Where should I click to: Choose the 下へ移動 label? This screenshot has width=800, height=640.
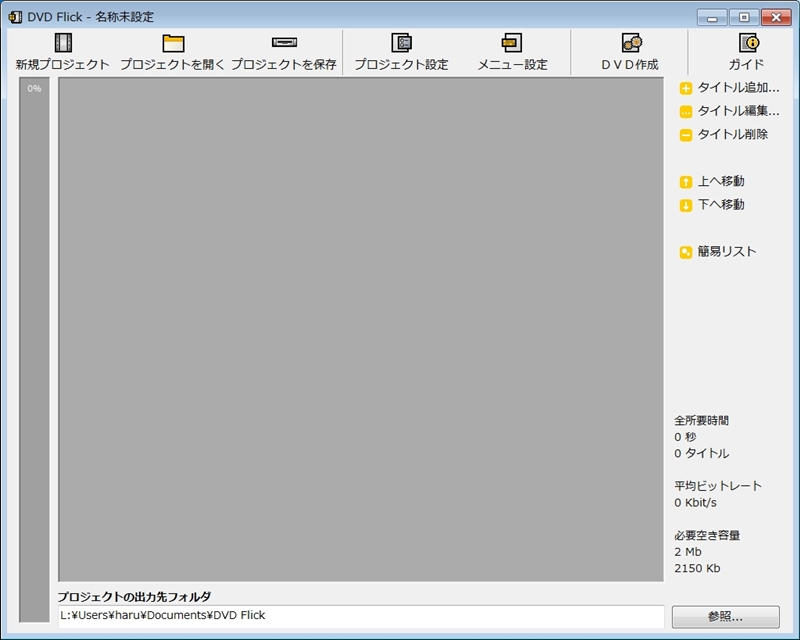click(x=721, y=205)
